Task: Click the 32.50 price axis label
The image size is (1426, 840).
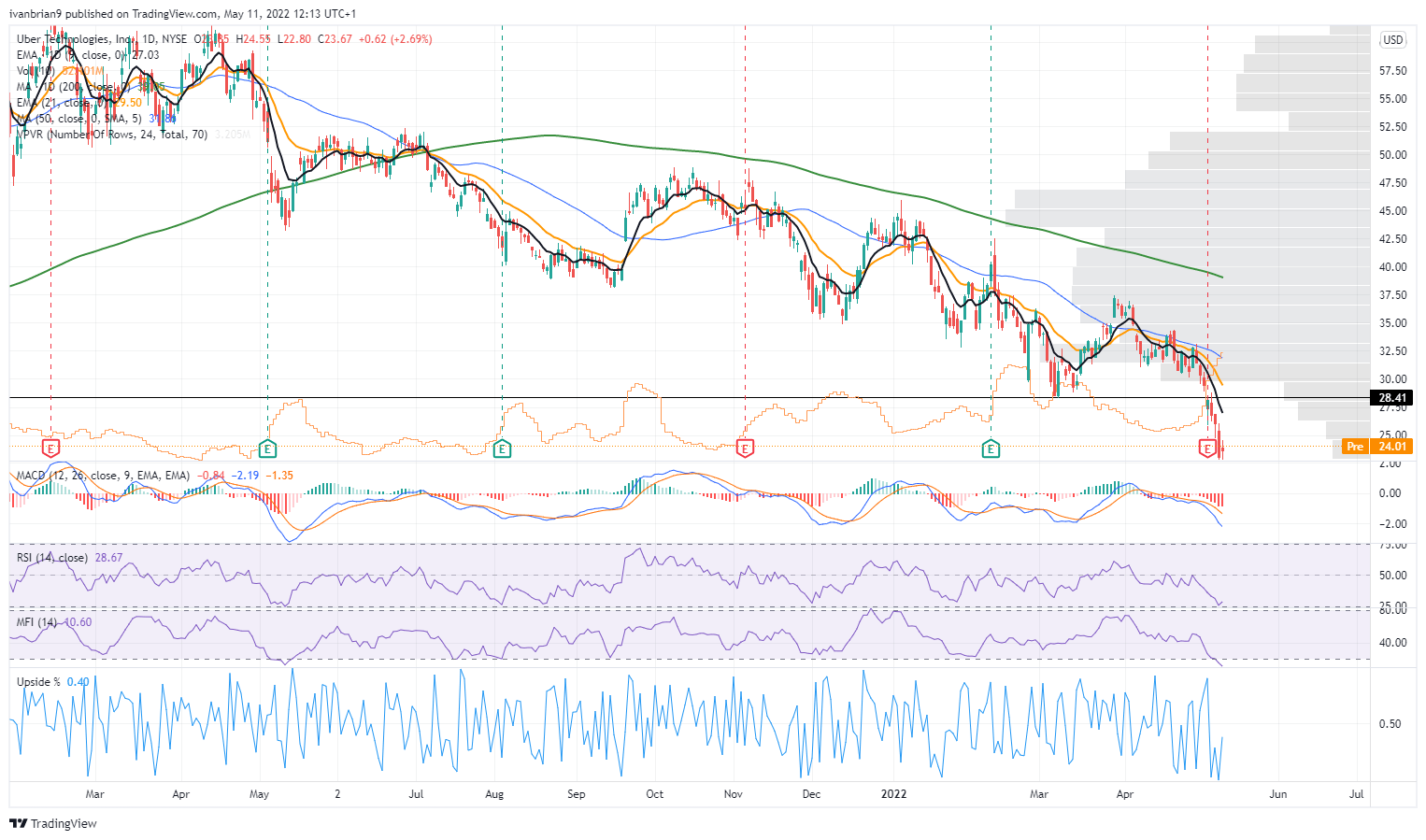Action: click(1392, 351)
